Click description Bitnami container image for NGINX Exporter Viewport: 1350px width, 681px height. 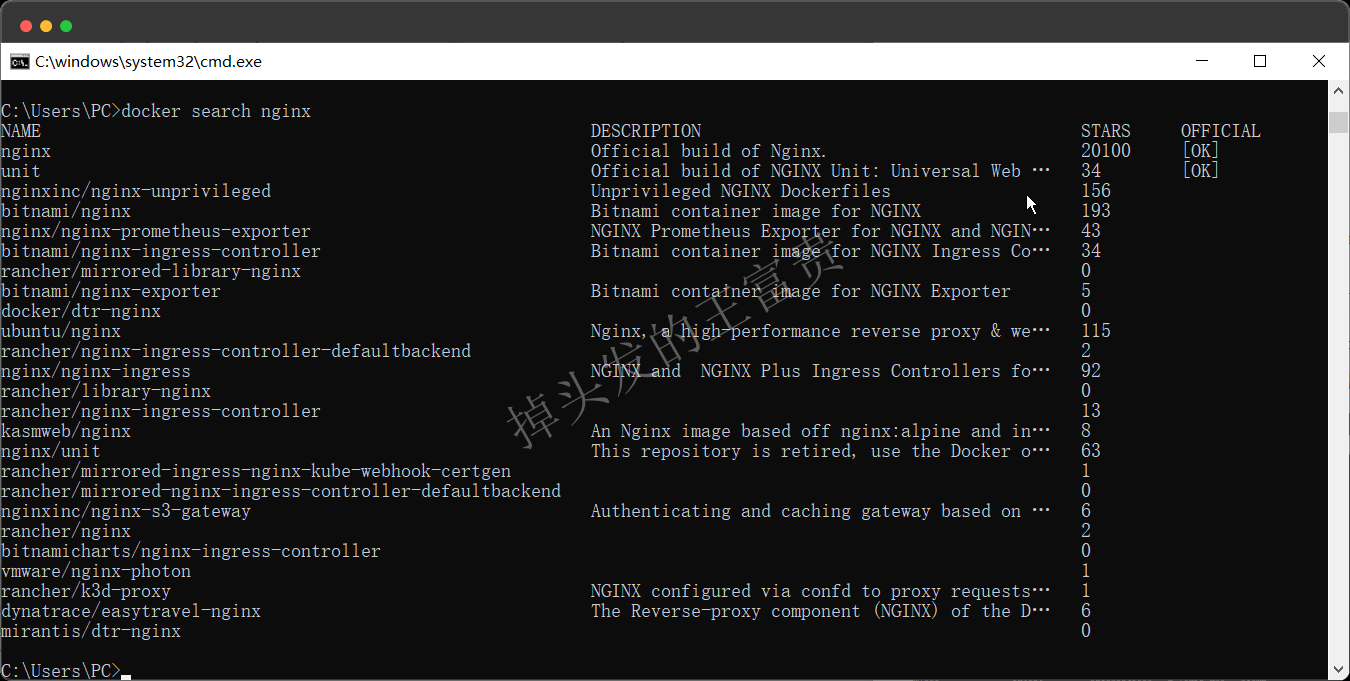(x=801, y=291)
